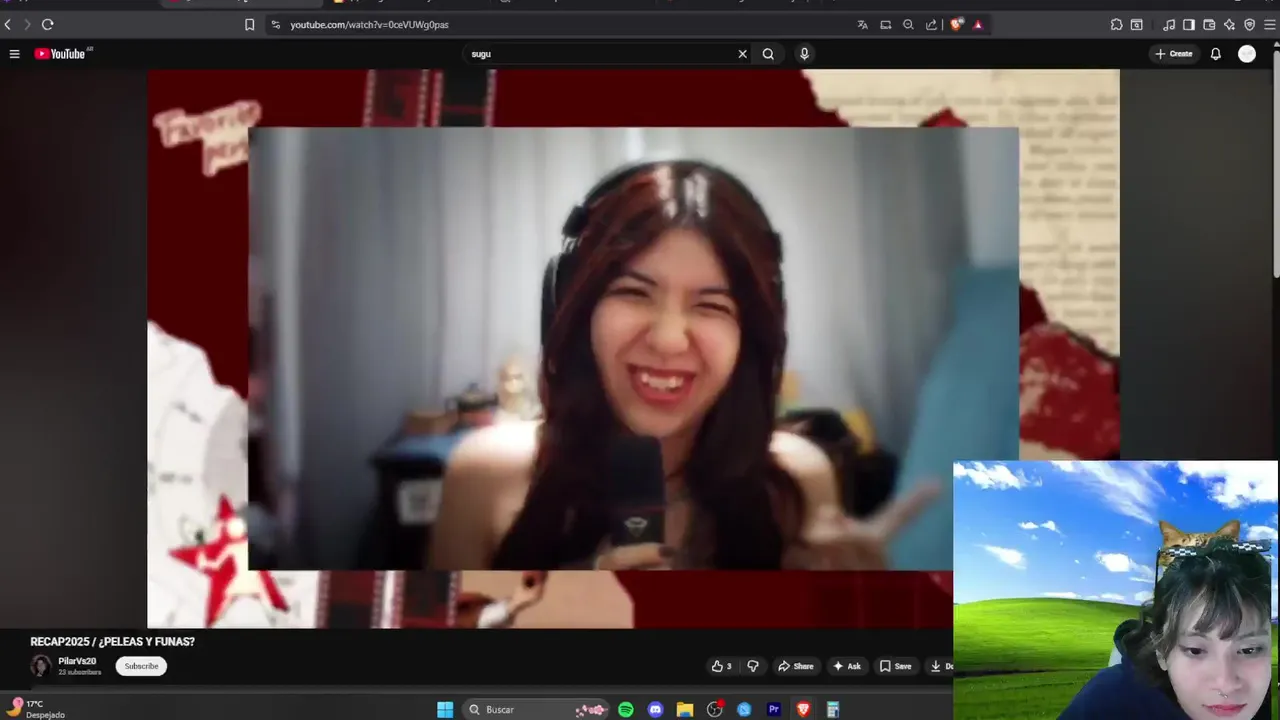Click the Share button under video
The width and height of the screenshot is (1280, 720).
(796, 666)
